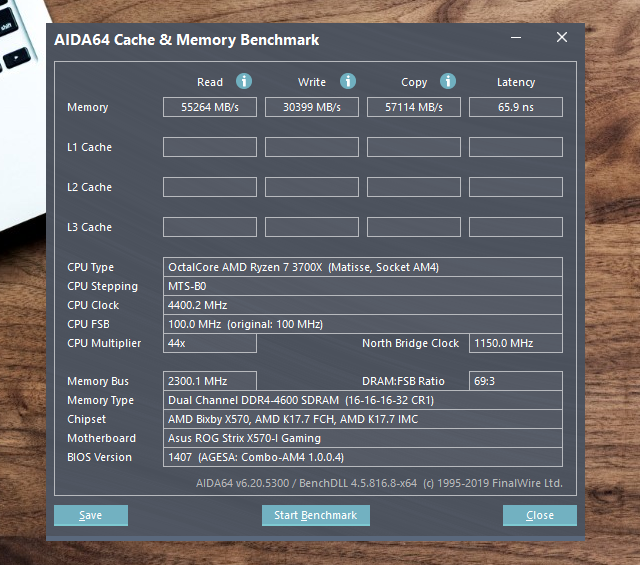Click the L2 Cache row label

click(89, 187)
